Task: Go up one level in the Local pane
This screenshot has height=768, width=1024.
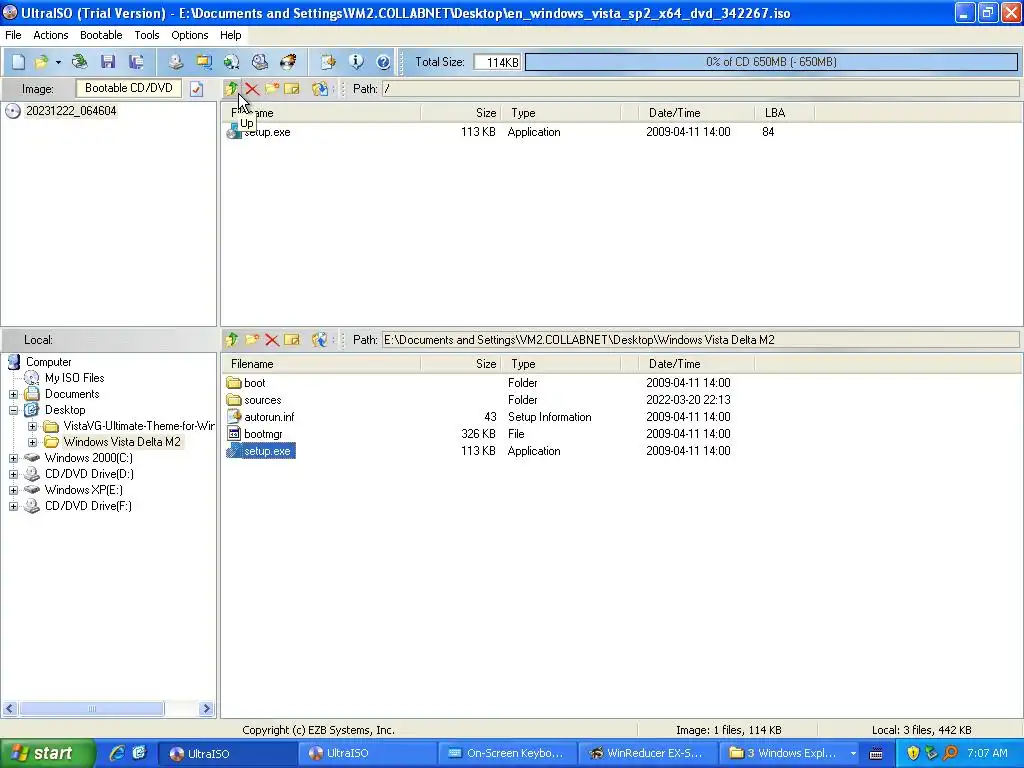Action: click(x=232, y=340)
